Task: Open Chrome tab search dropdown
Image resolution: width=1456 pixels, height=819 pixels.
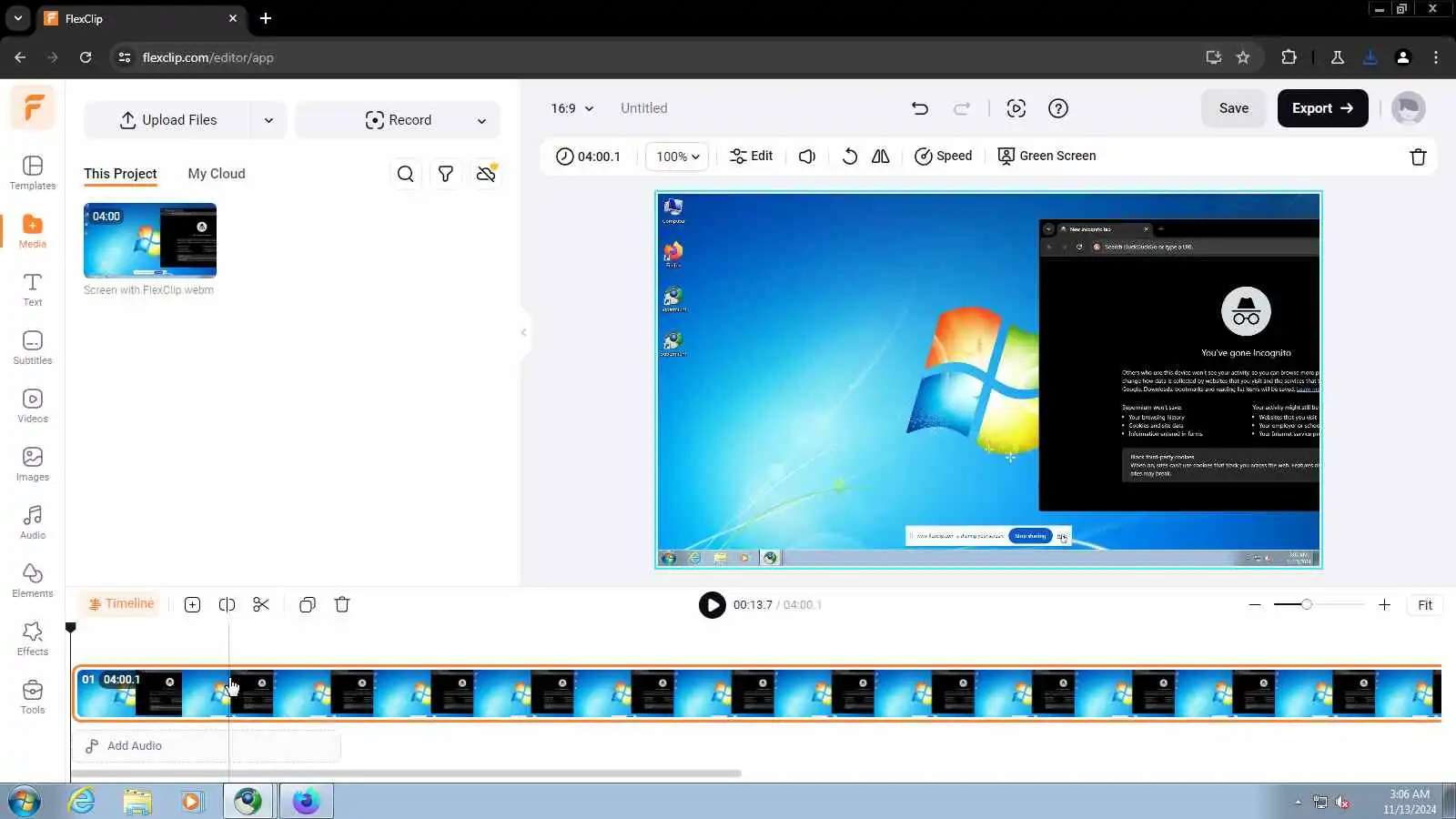Action: (x=18, y=18)
